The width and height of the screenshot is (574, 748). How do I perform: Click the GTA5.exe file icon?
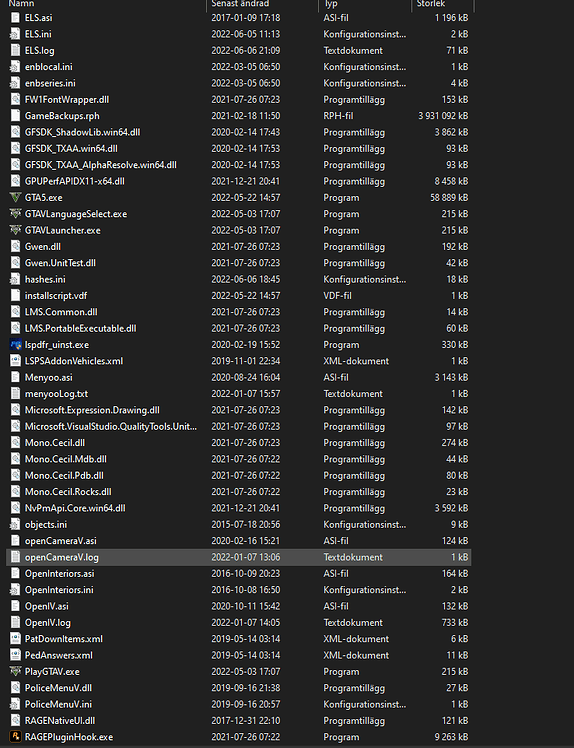pyautogui.click(x=16, y=197)
